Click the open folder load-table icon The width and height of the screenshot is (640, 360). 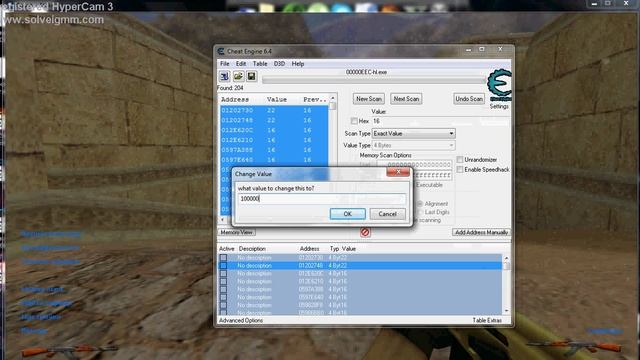[238, 76]
